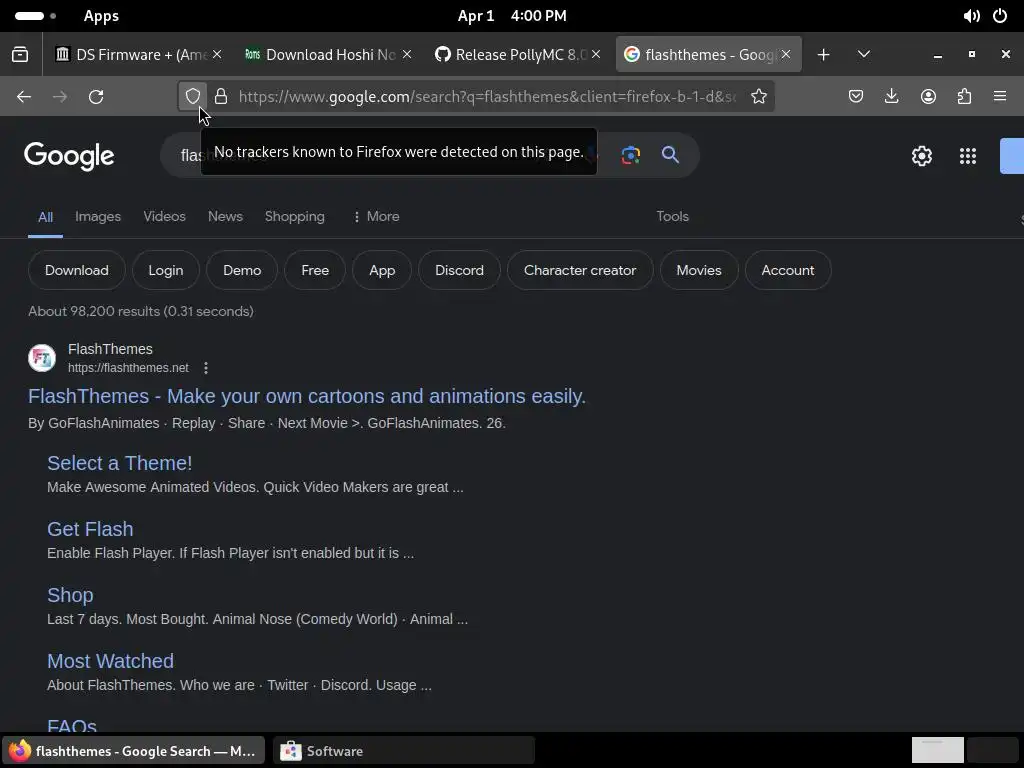Open the Select a Theme! sitelink
The width and height of the screenshot is (1024, 768).
(120, 463)
